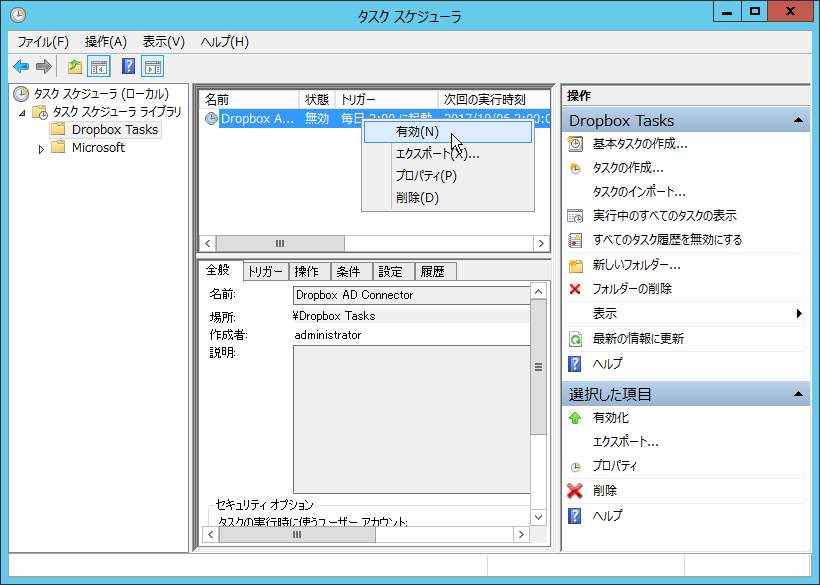Choose 有効(N) in context menu

click(448, 132)
